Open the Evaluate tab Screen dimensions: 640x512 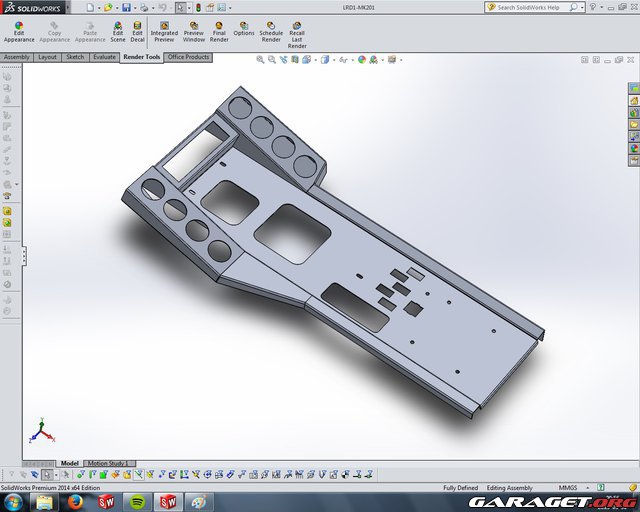pyautogui.click(x=104, y=57)
